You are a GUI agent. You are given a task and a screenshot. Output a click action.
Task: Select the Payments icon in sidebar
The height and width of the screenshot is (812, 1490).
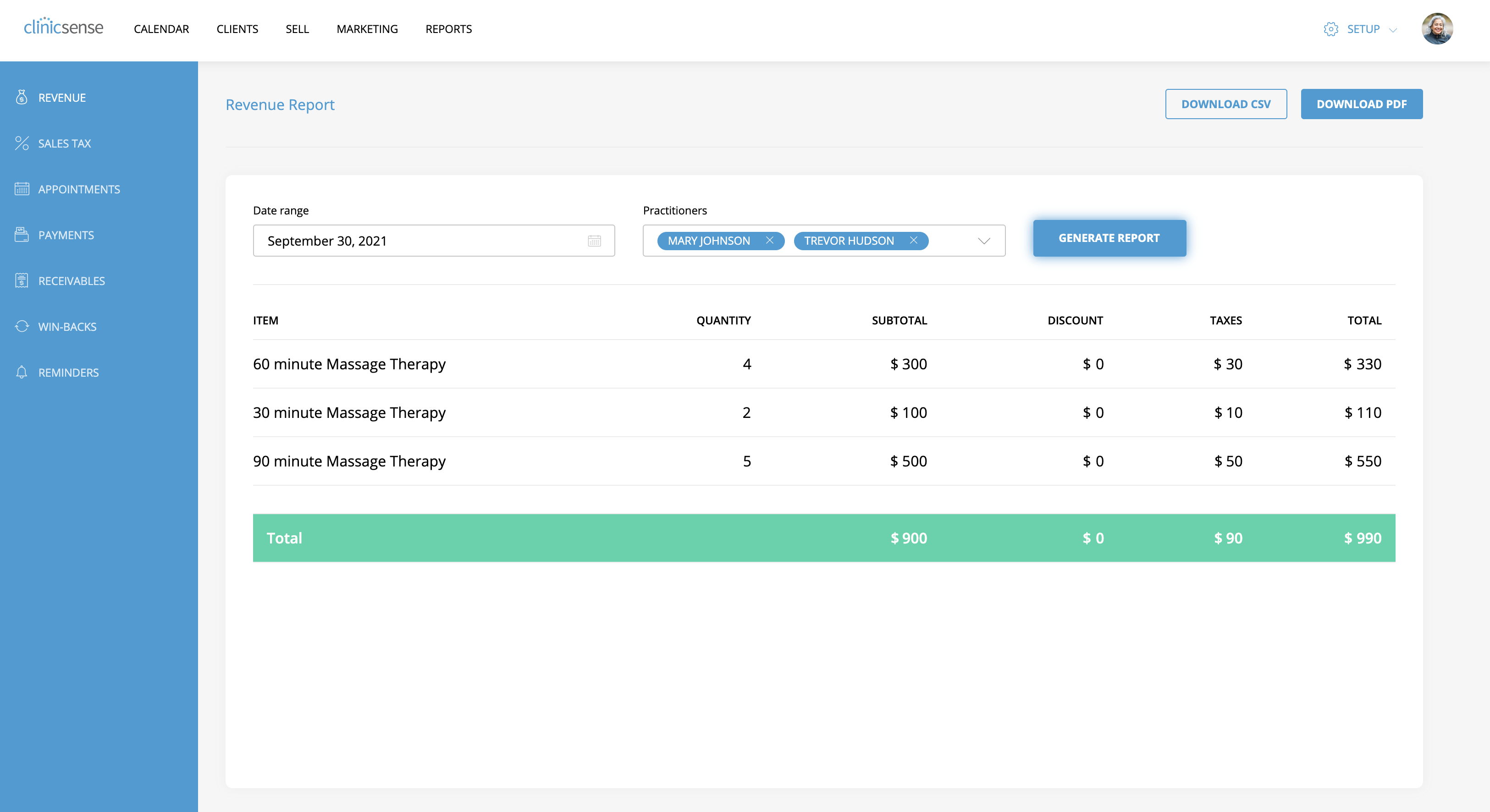coord(22,235)
